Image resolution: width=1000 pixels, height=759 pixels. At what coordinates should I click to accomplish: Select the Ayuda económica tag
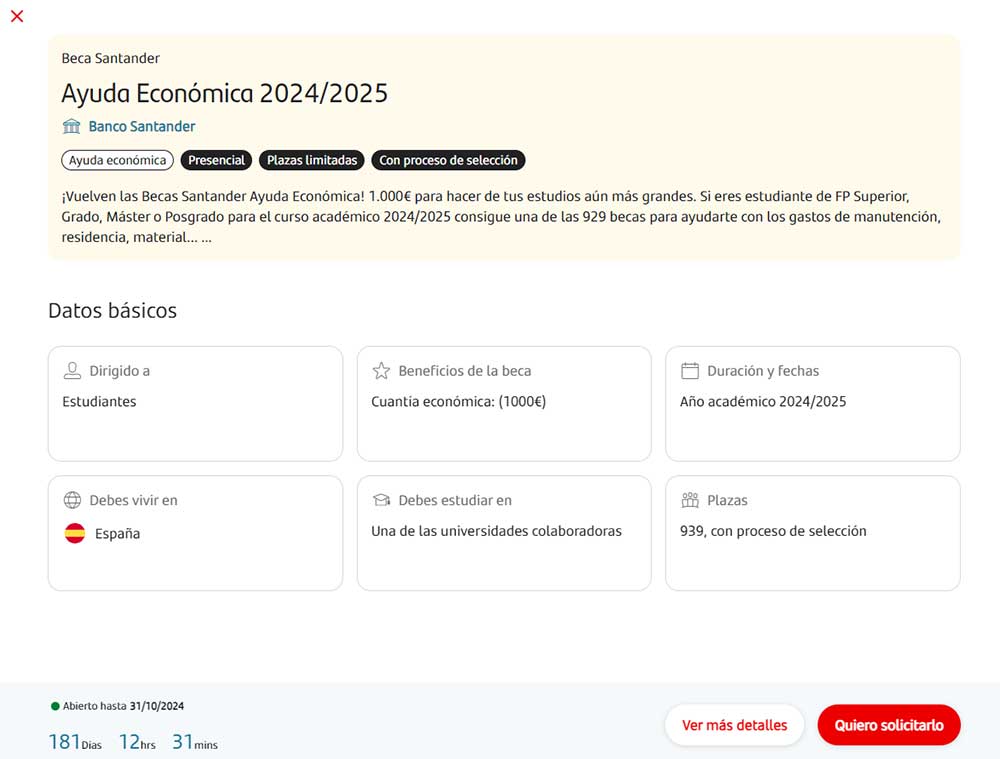tap(117, 160)
